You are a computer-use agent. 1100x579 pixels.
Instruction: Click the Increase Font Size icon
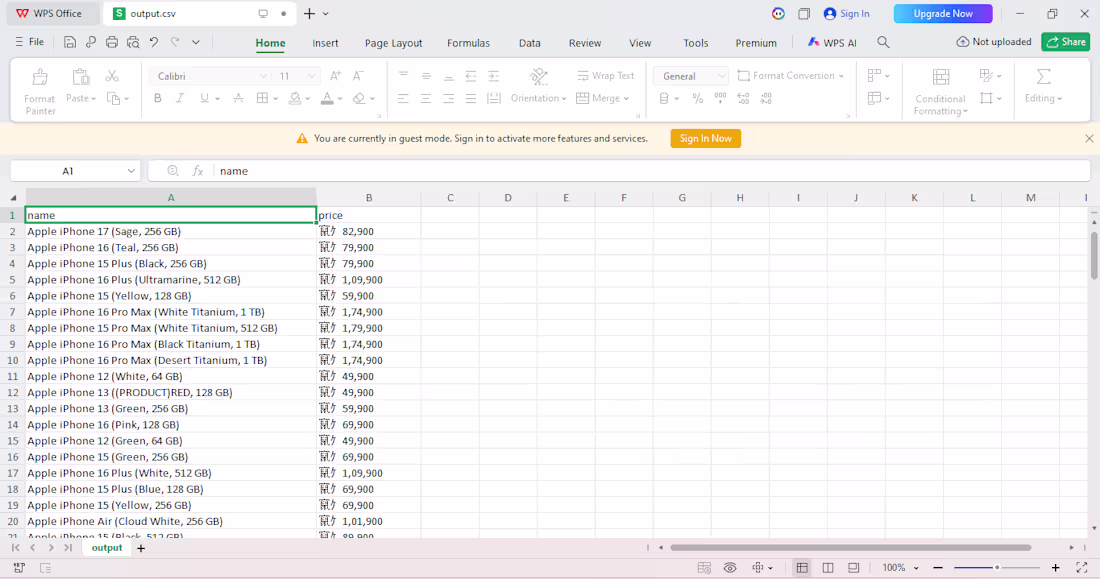(x=335, y=76)
